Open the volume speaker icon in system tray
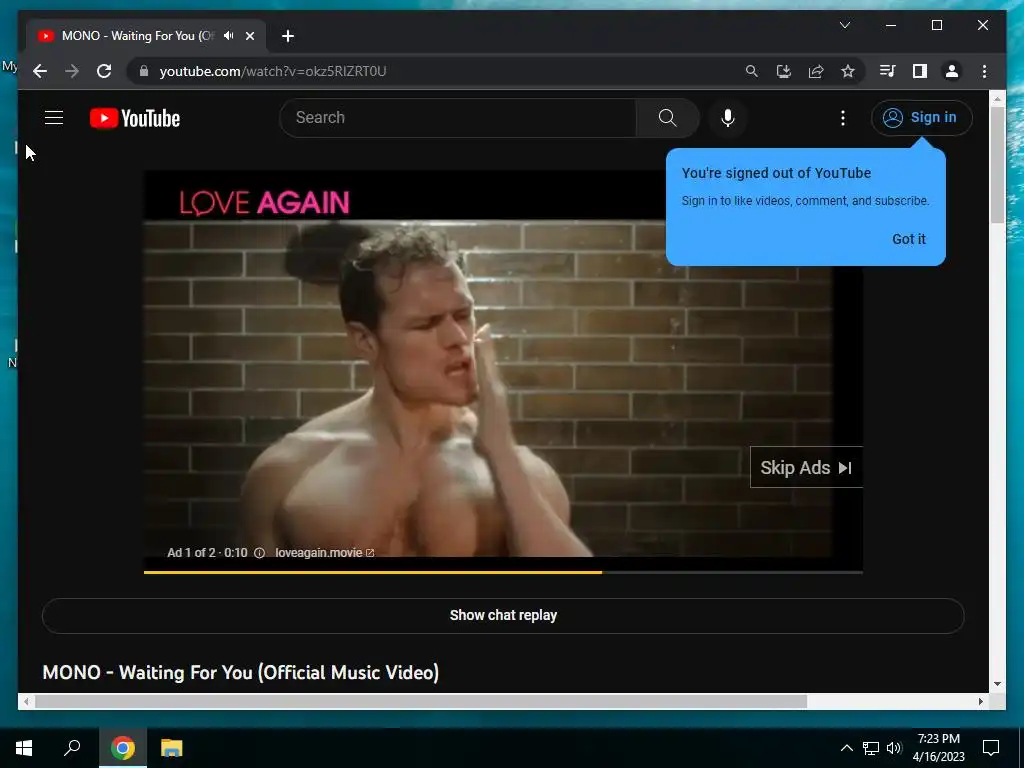This screenshot has height=768, width=1024. click(x=894, y=748)
